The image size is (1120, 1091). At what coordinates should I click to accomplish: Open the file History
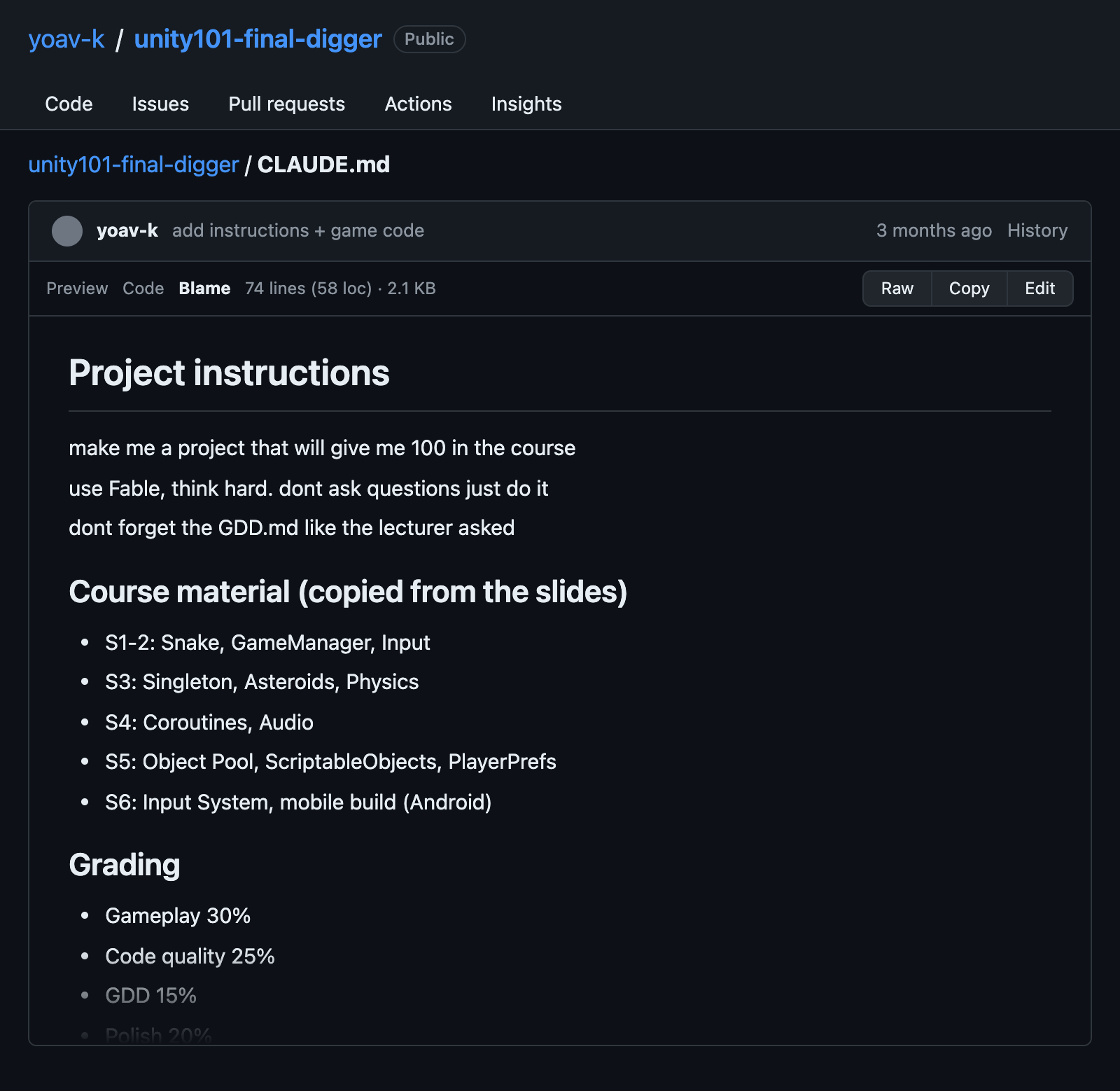click(x=1037, y=230)
